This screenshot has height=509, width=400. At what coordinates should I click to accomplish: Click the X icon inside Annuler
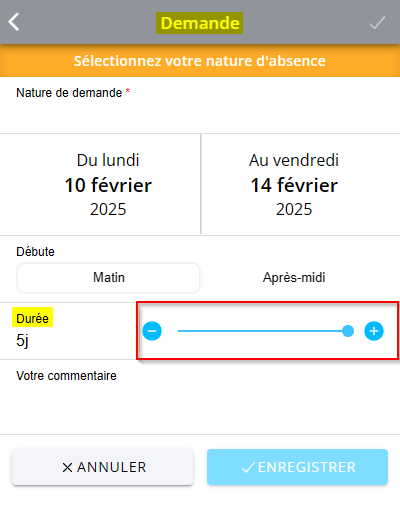pyautogui.click(x=67, y=467)
